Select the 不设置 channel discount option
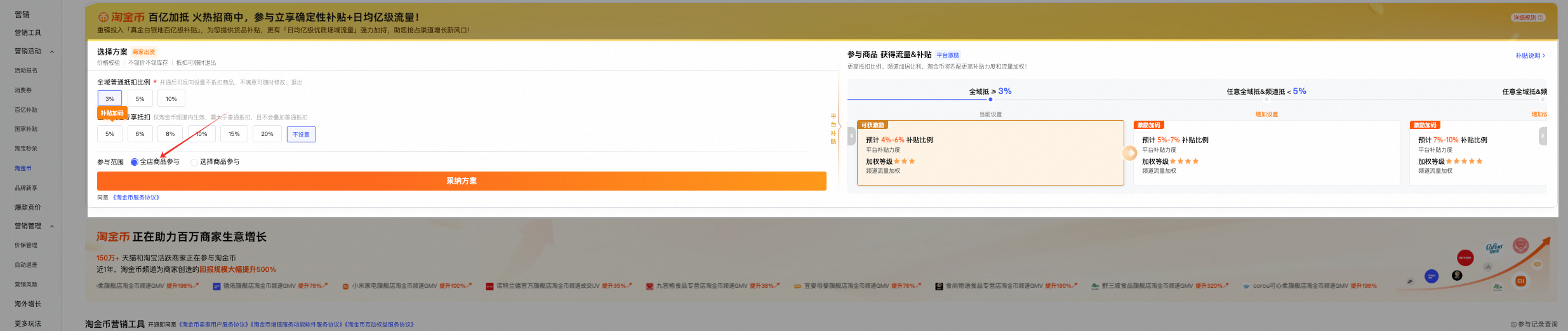 coord(301,134)
